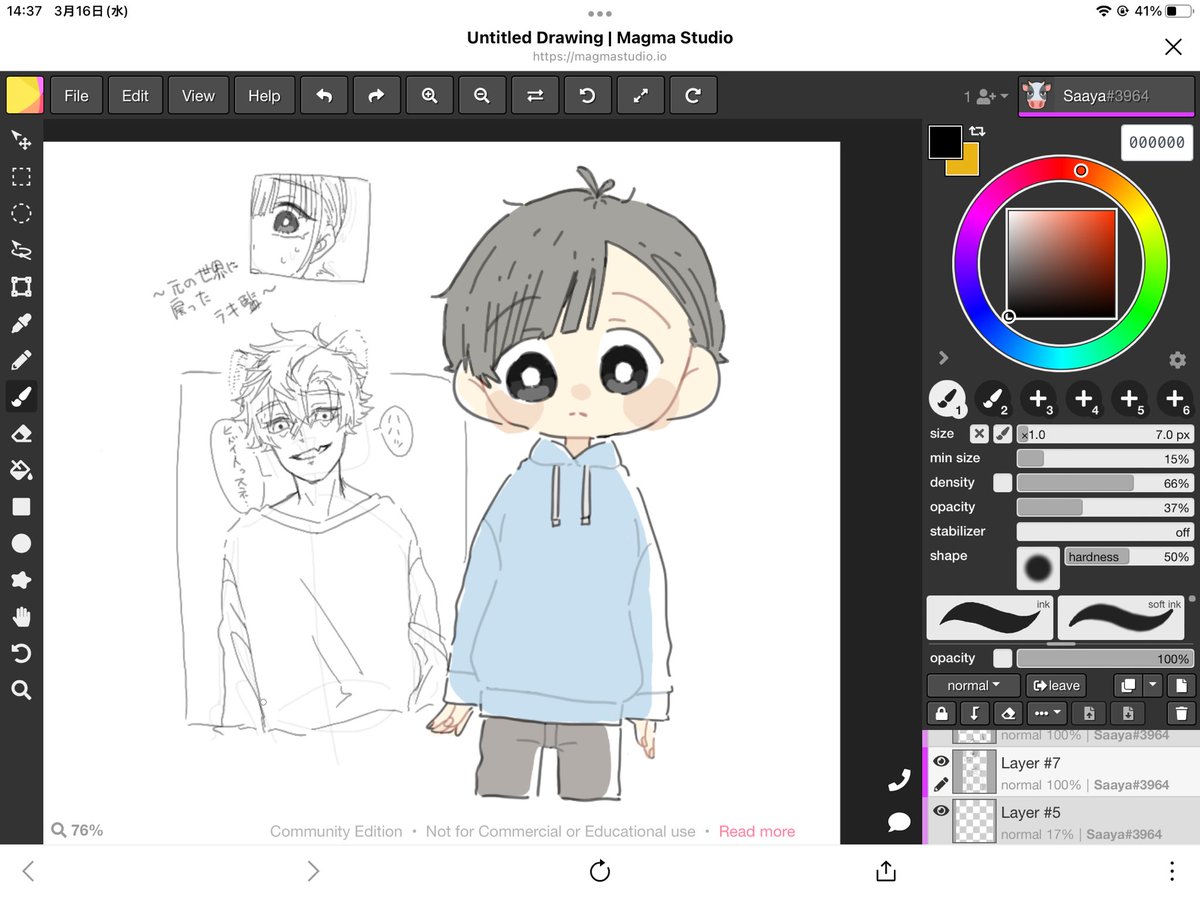The width and height of the screenshot is (1200, 900).
Task: Toggle the layer opacity lock checkbox
Action: 1002,659
